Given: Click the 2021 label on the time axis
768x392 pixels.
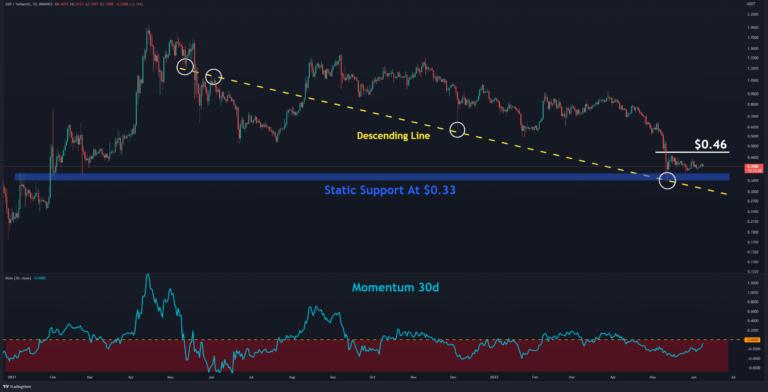Looking at the screenshot, I should click(11, 378).
